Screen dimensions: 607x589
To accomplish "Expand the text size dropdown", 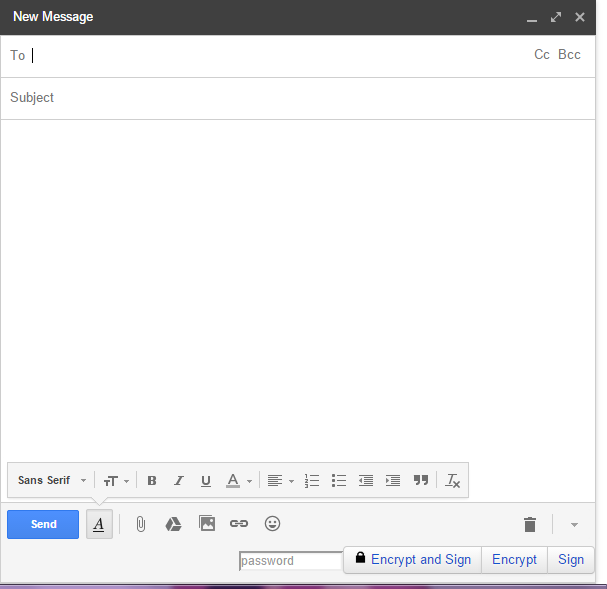I will click(116, 481).
